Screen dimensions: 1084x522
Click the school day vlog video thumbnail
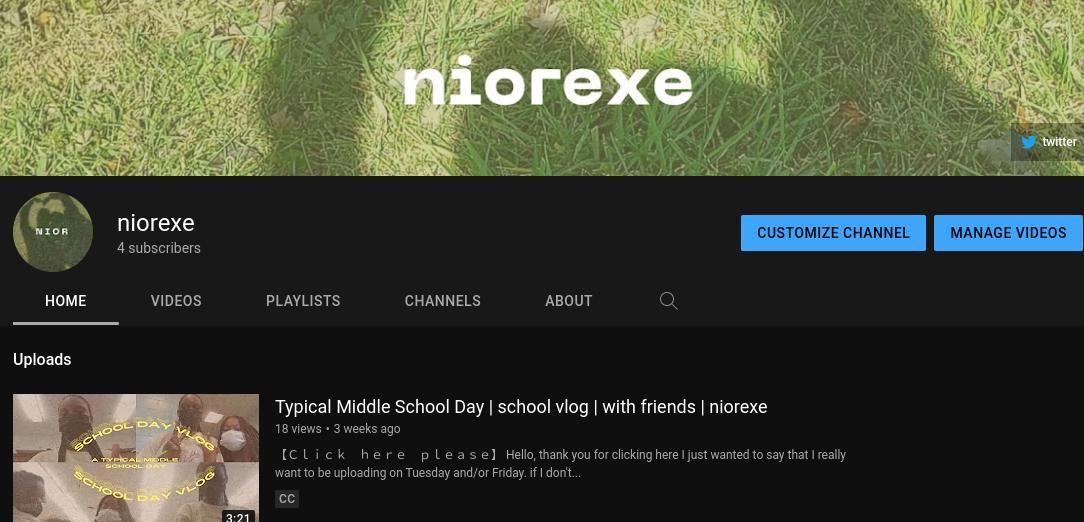pos(136,458)
